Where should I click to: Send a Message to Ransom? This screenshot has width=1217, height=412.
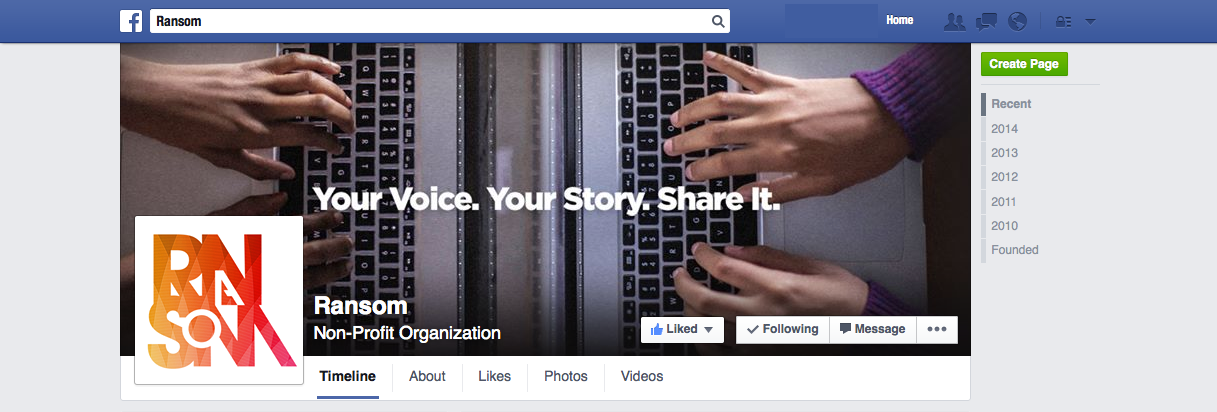pyautogui.click(x=872, y=330)
